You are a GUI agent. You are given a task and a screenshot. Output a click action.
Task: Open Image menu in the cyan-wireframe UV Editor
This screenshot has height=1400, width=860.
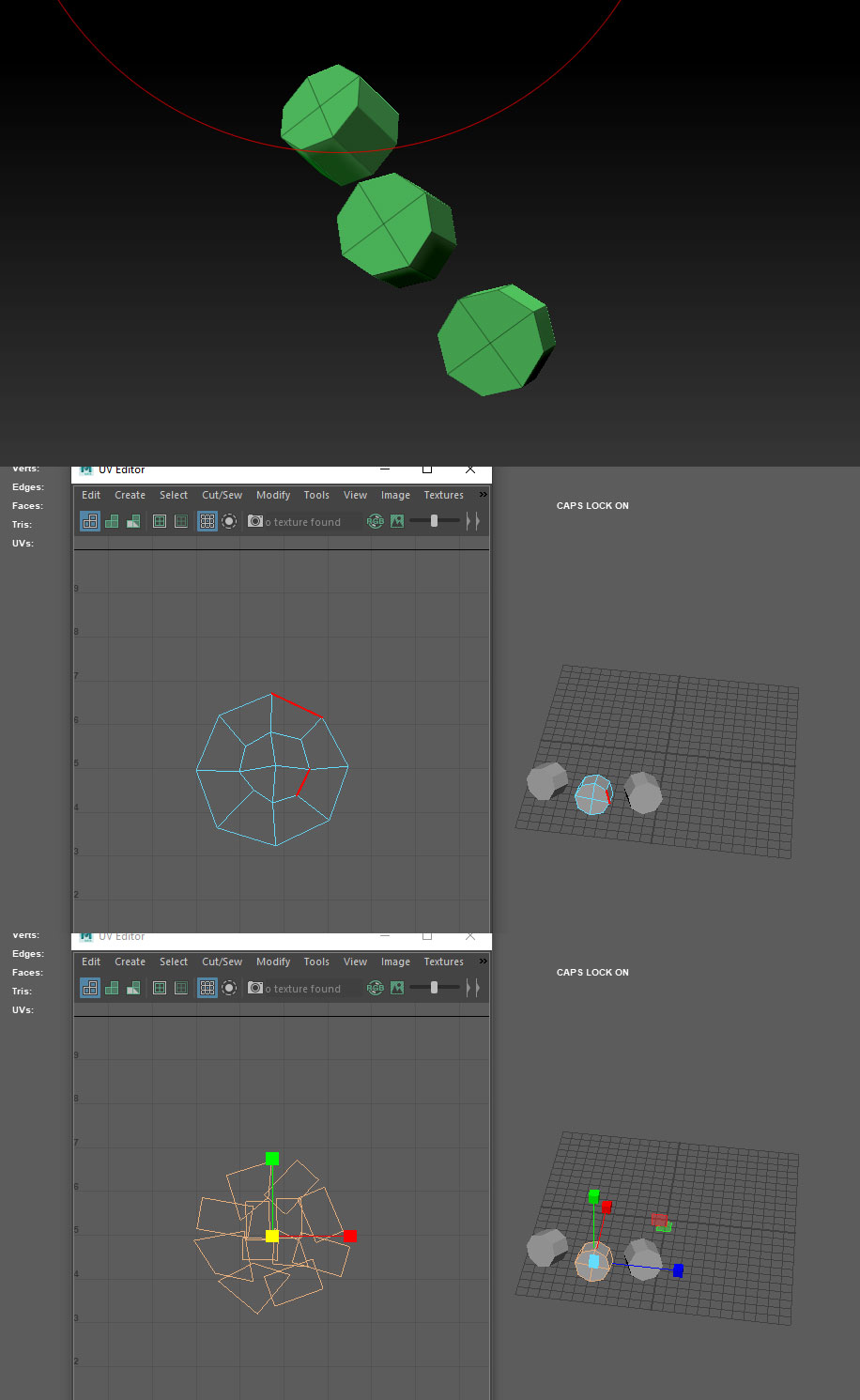(x=395, y=495)
